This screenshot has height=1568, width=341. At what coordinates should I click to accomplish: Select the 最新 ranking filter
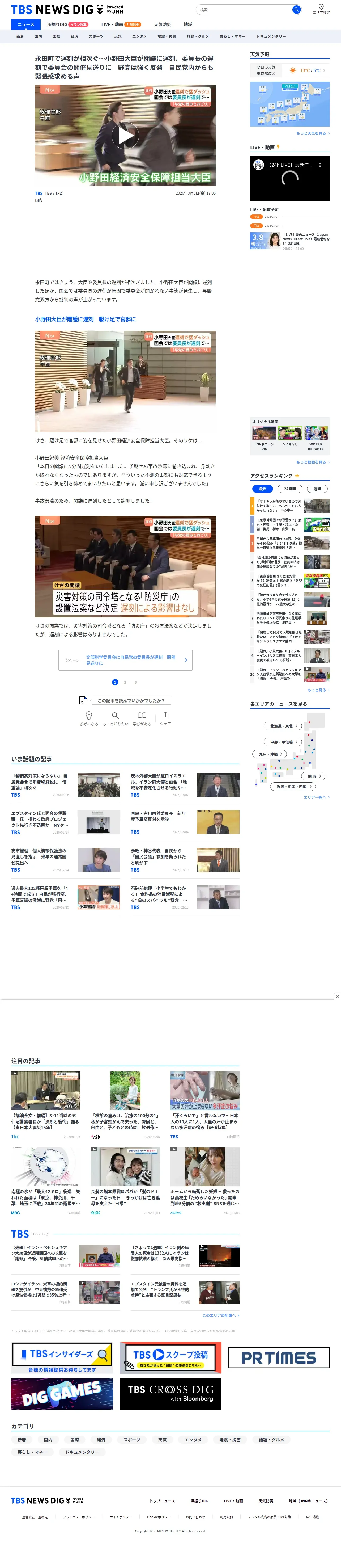[263, 489]
